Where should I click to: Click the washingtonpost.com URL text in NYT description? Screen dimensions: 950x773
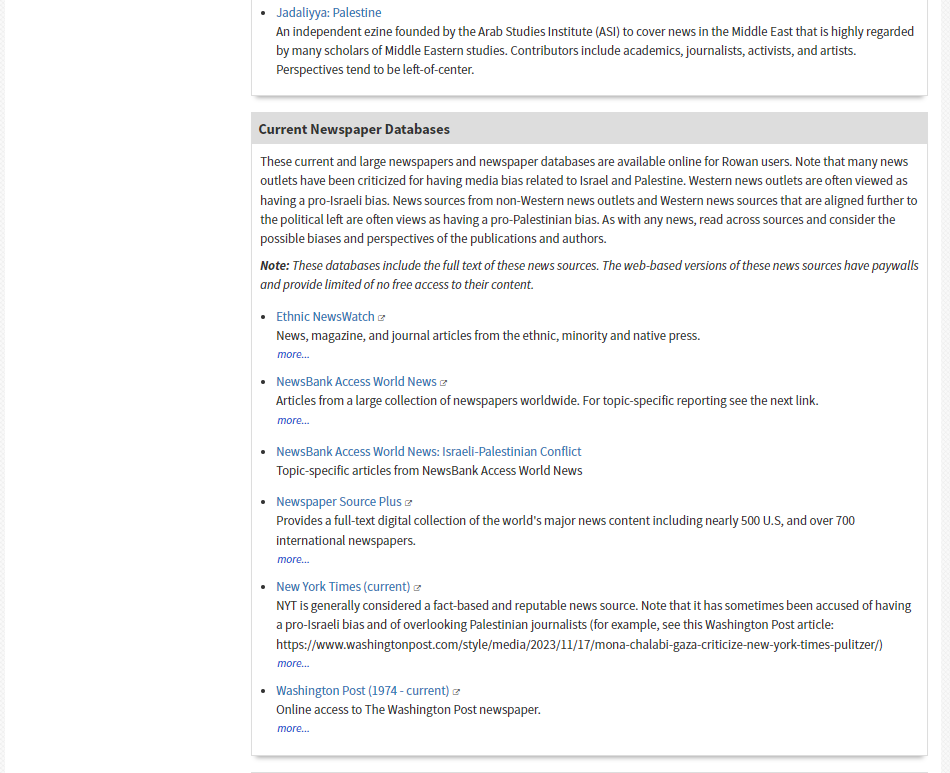point(579,645)
